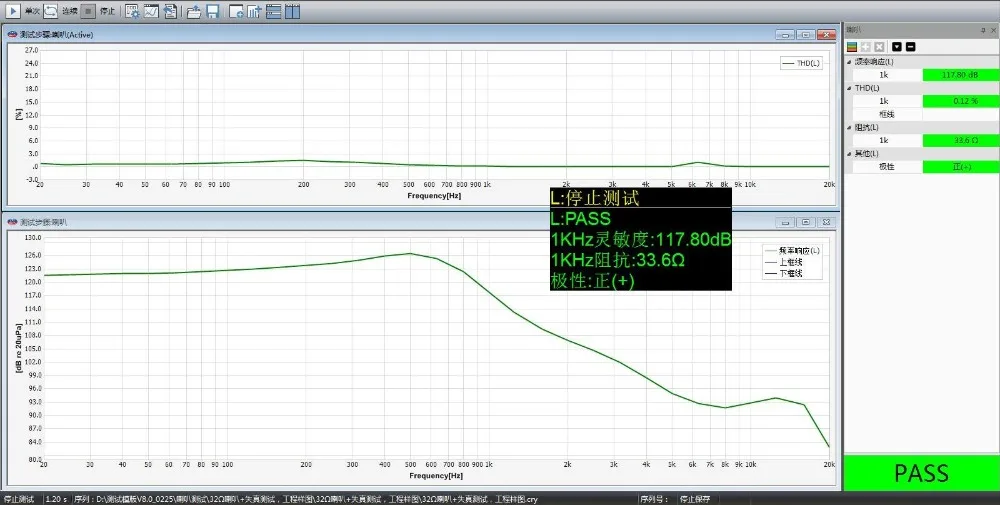
Task: Maximize the THD chart window (Active)
Action: 805,35
